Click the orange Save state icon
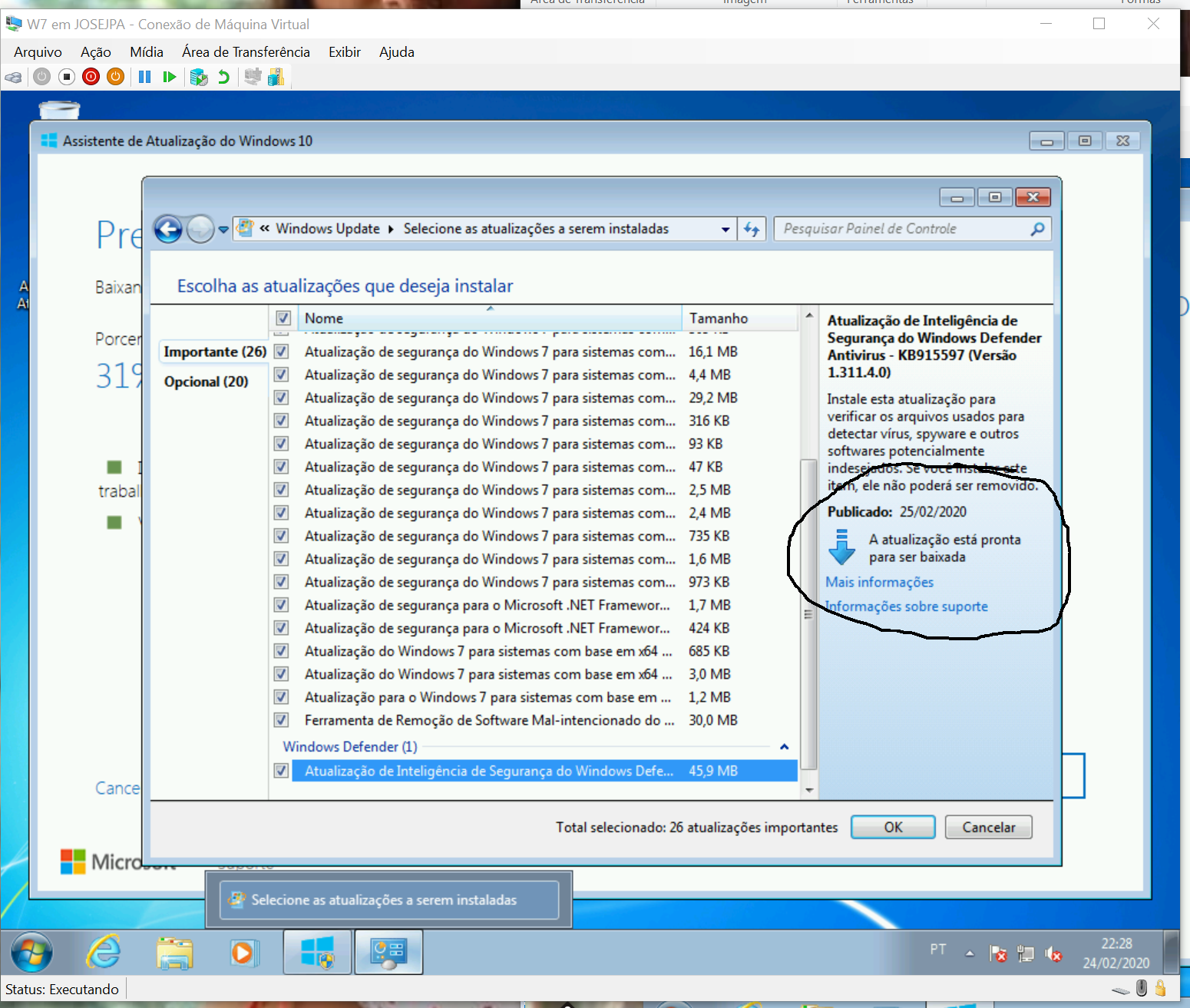 pyautogui.click(x=116, y=77)
